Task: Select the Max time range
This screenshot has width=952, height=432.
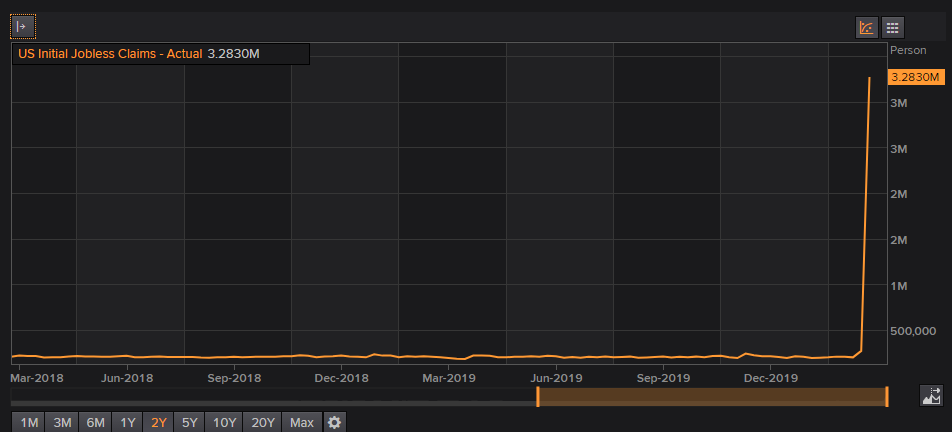Action: [x=302, y=422]
